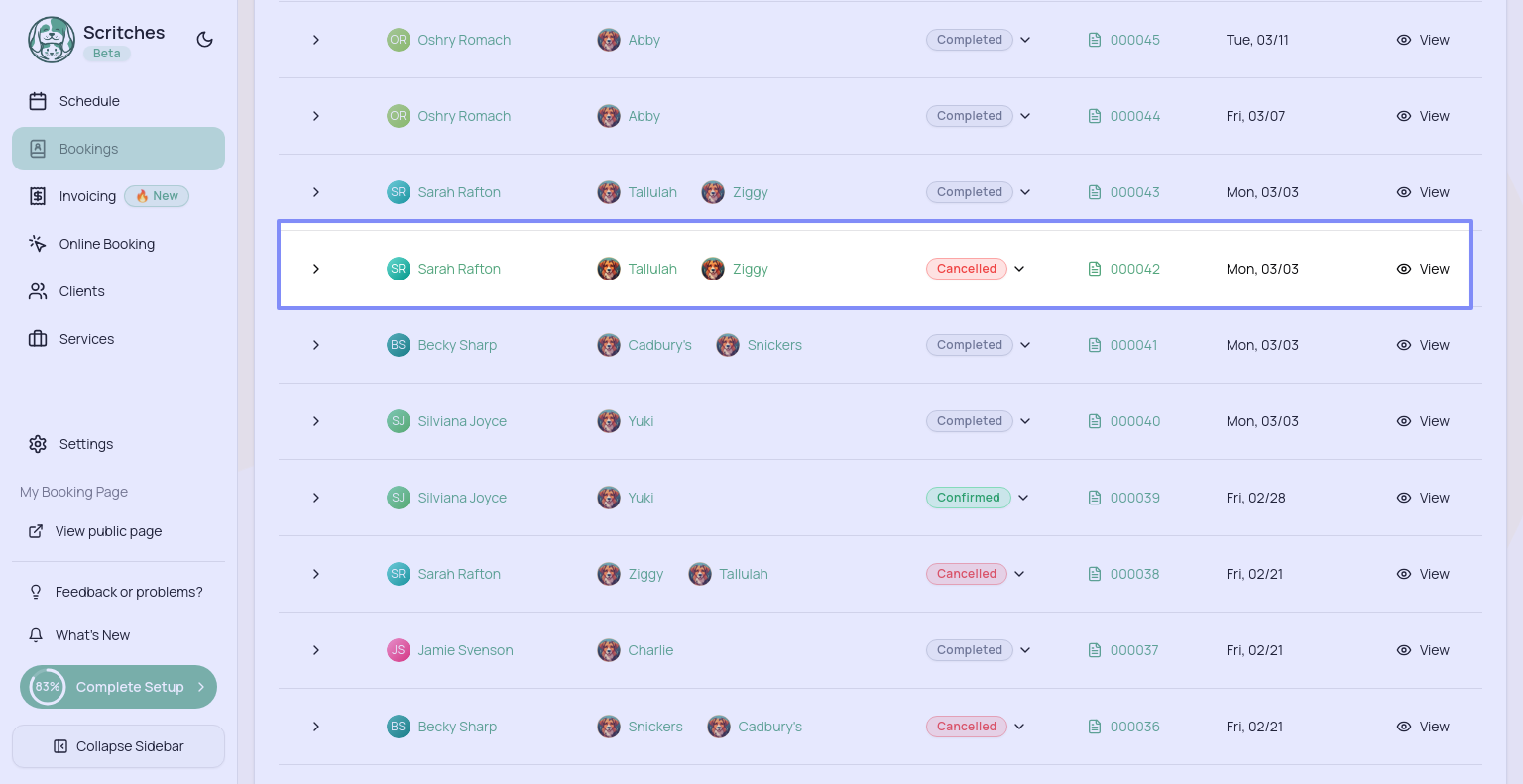Click the Scritches logo icon

tap(52, 40)
